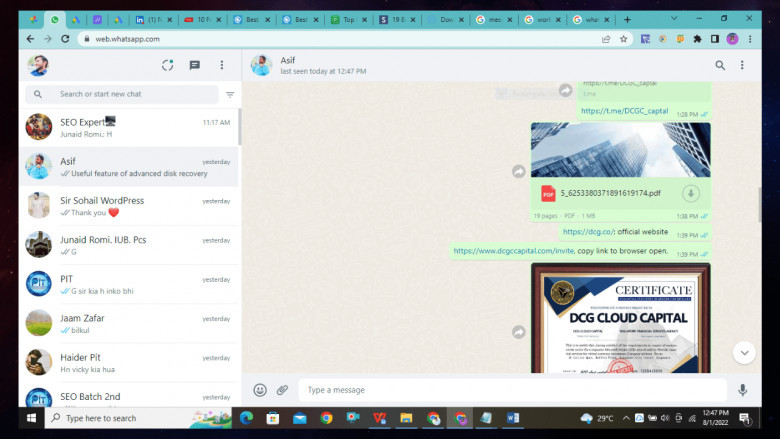The image size is (780, 439).
Task: Open the Jaam Zafar chat
Action: click(128, 324)
